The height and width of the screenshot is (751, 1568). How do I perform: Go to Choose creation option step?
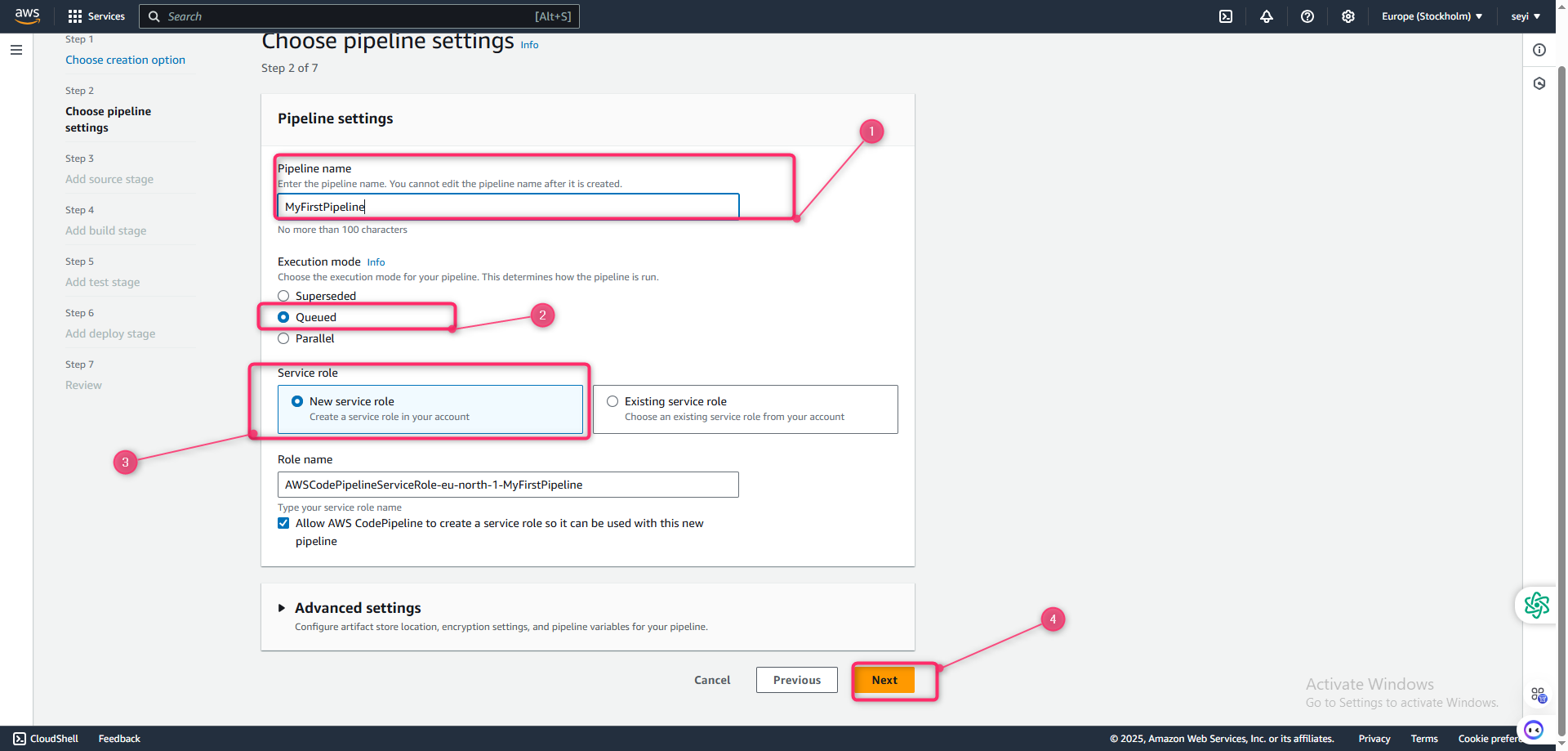click(125, 60)
